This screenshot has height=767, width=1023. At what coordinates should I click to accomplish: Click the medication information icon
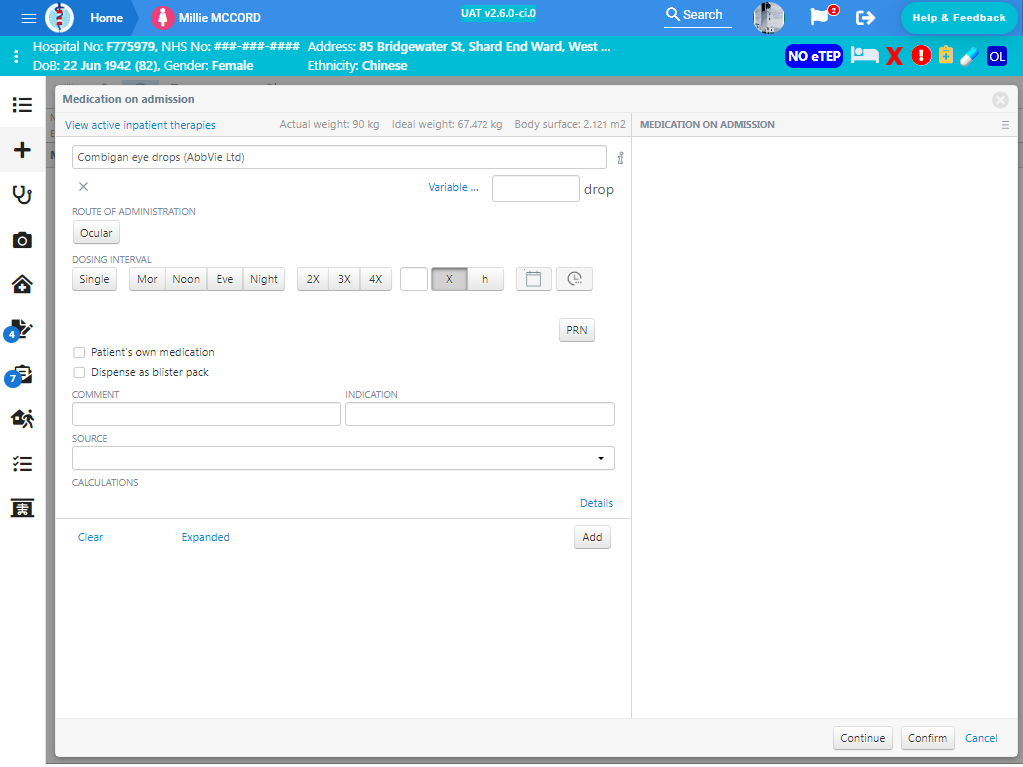pos(620,158)
